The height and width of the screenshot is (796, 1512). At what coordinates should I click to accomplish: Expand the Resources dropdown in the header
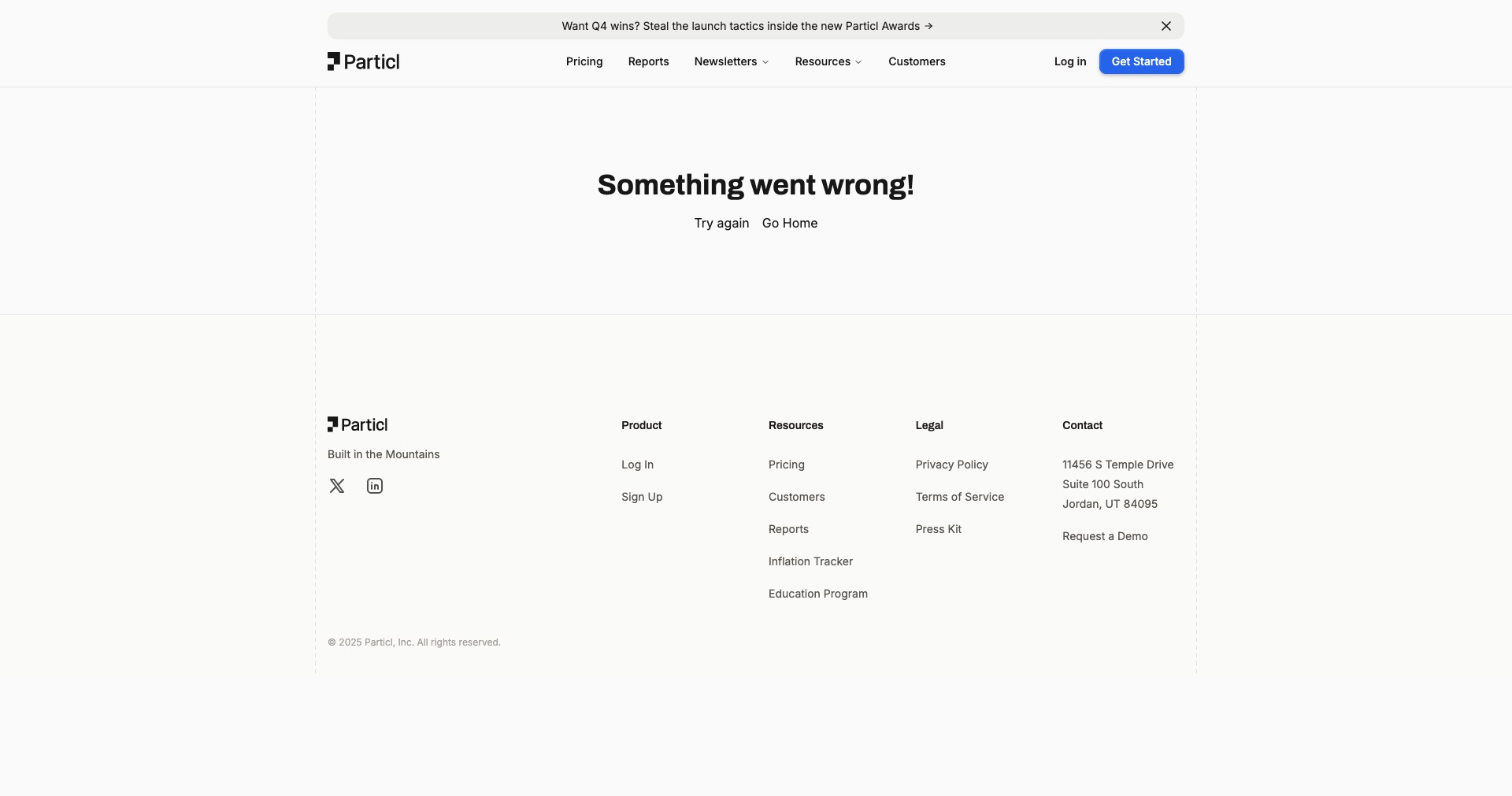point(828,61)
